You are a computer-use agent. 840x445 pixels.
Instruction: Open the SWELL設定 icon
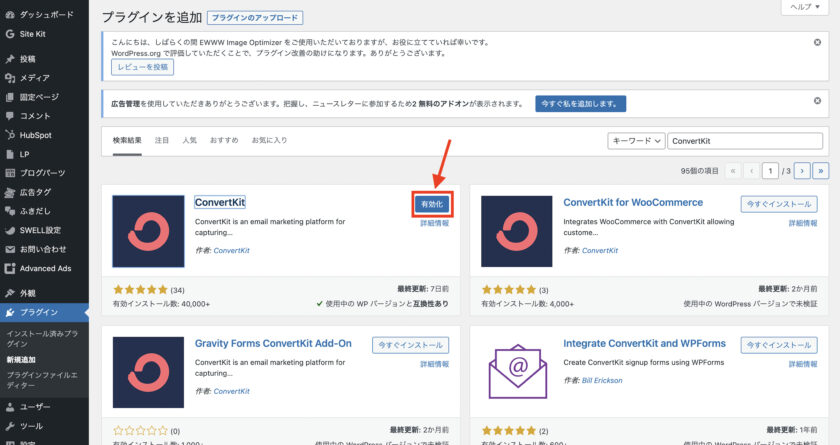10,230
